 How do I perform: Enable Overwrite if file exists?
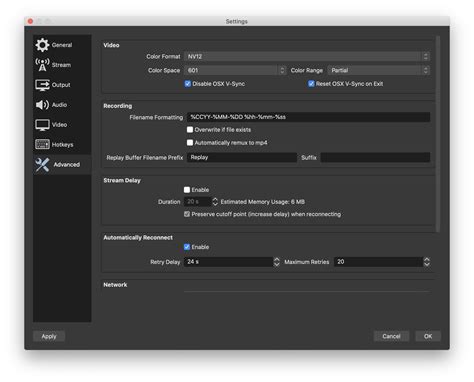190,129
